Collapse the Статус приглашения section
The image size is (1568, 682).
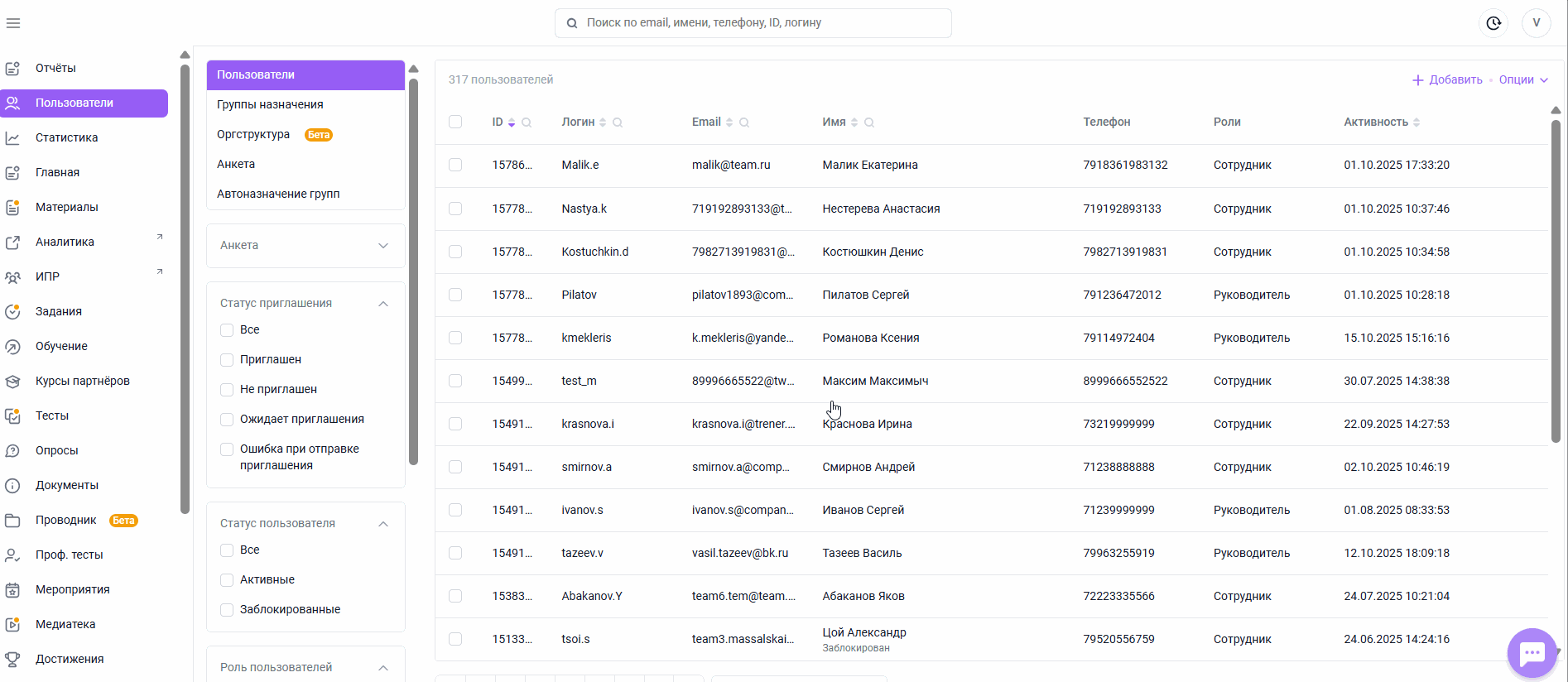(382, 304)
